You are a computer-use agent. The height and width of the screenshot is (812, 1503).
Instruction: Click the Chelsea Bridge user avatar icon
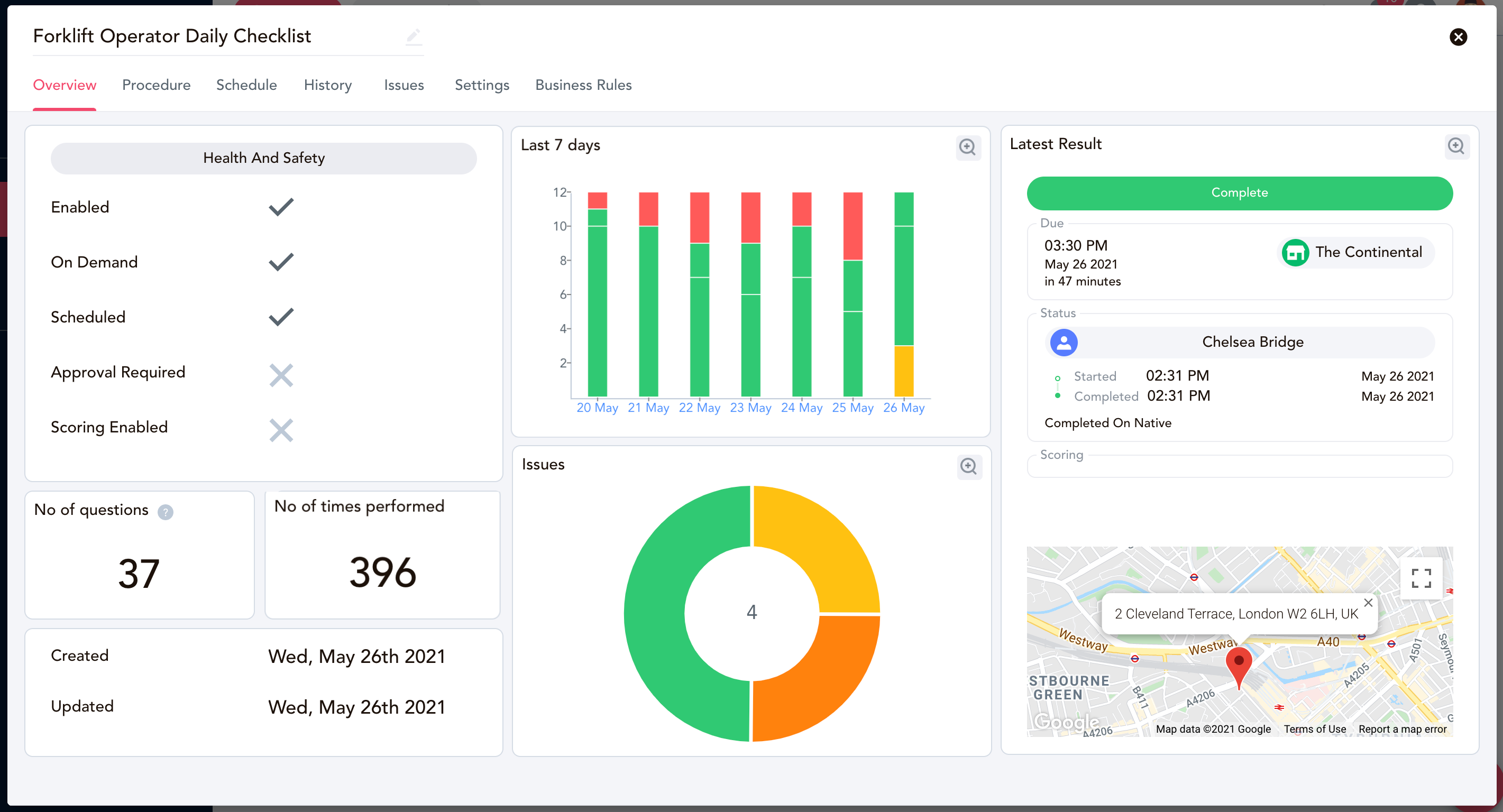tap(1064, 342)
